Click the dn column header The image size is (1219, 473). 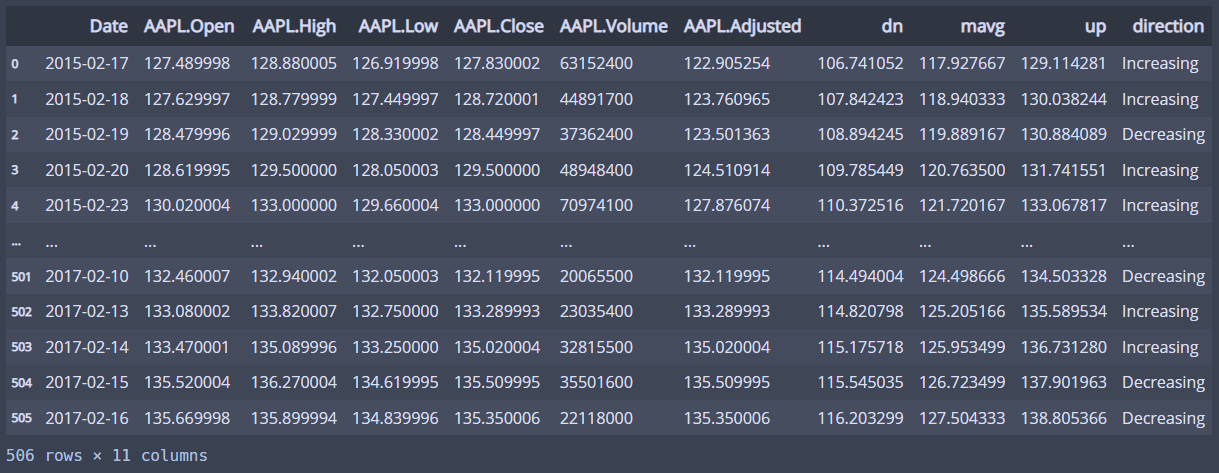(893, 26)
